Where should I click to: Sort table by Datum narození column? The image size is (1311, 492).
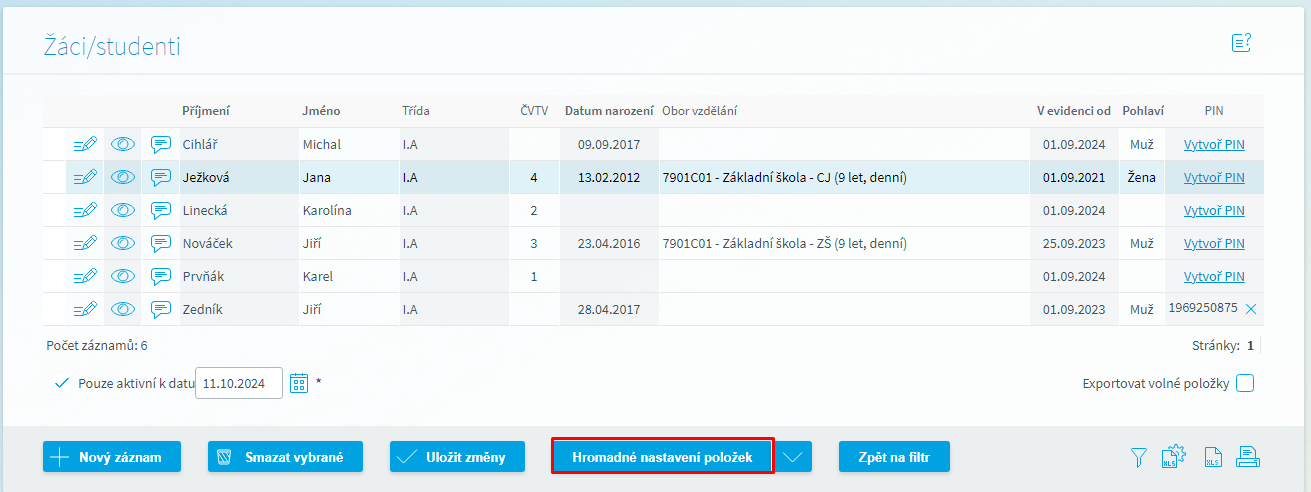pos(609,111)
